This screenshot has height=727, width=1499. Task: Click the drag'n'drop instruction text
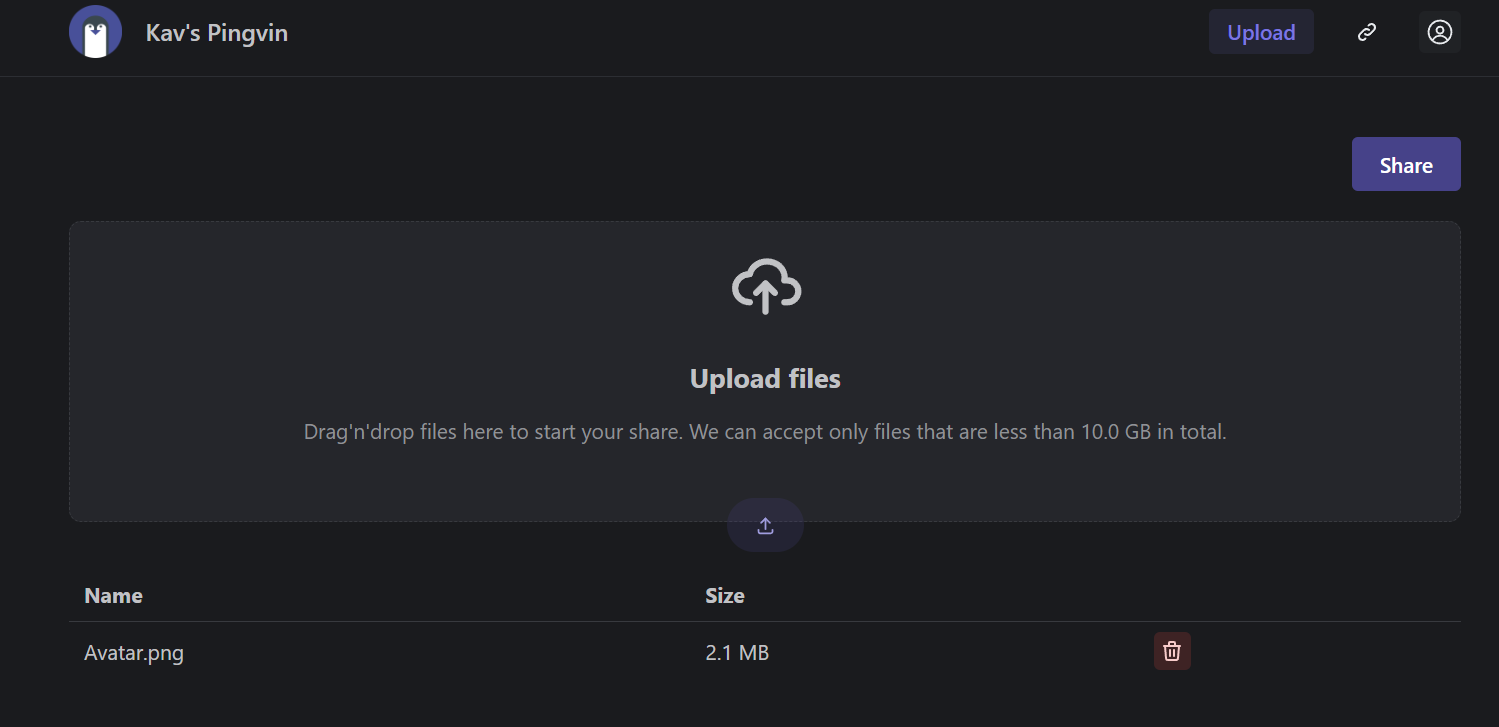tap(765, 431)
